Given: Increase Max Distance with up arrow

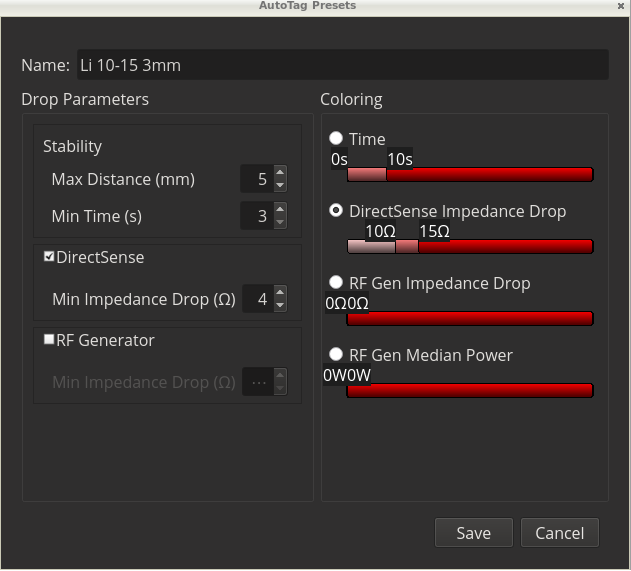Looking at the screenshot, I should click(280, 173).
